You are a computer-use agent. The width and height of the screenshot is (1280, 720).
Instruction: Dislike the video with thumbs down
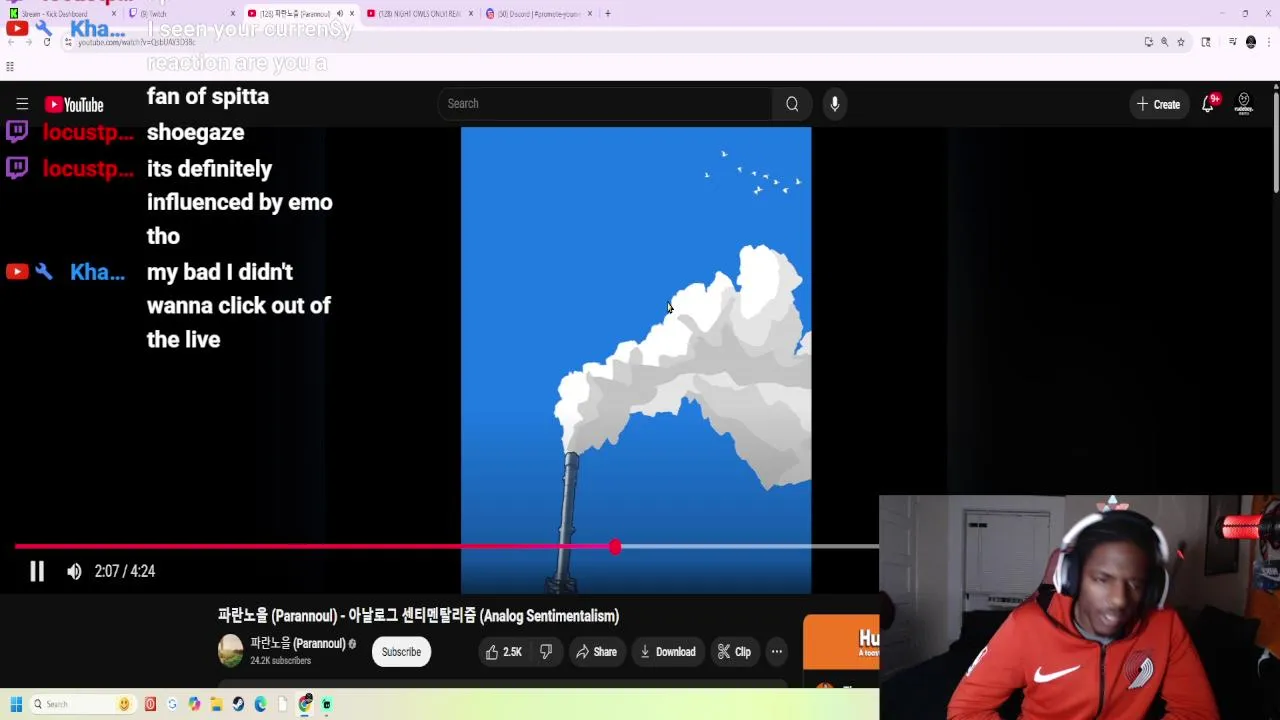(x=546, y=652)
